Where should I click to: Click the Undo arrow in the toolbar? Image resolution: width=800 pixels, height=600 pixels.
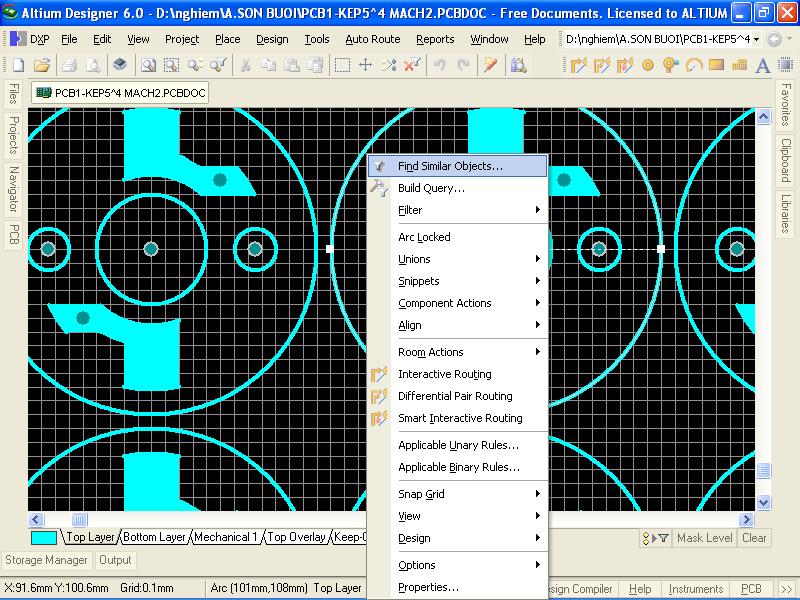(440, 65)
